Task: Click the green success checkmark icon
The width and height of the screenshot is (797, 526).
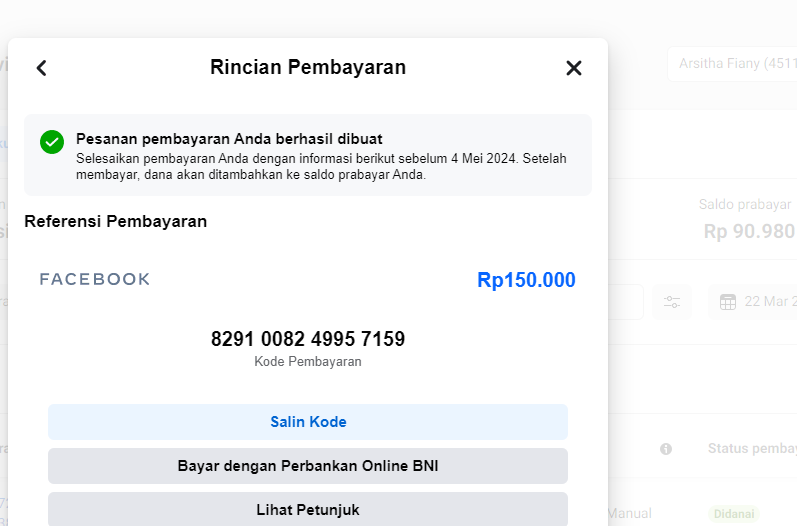Action: (52, 142)
